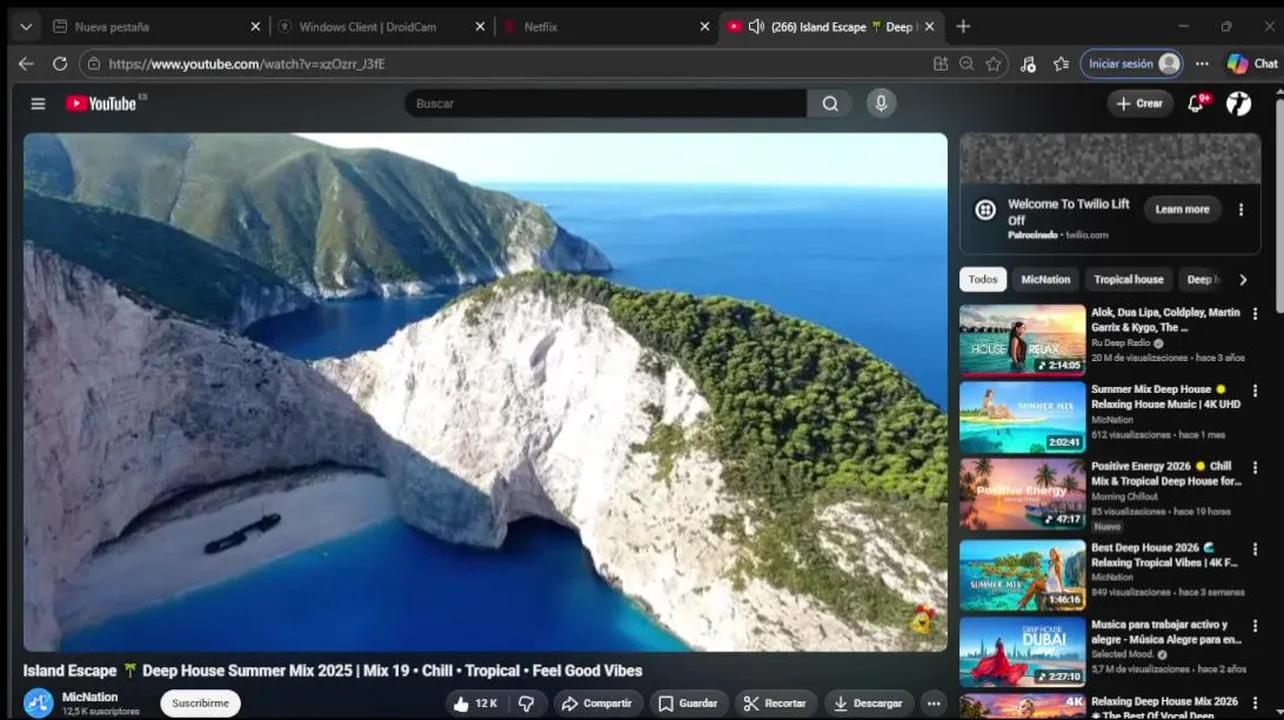Open the browser favorites list icon
Image resolution: width=1284 pixels, height=720 pixels.
(1061, 64)
